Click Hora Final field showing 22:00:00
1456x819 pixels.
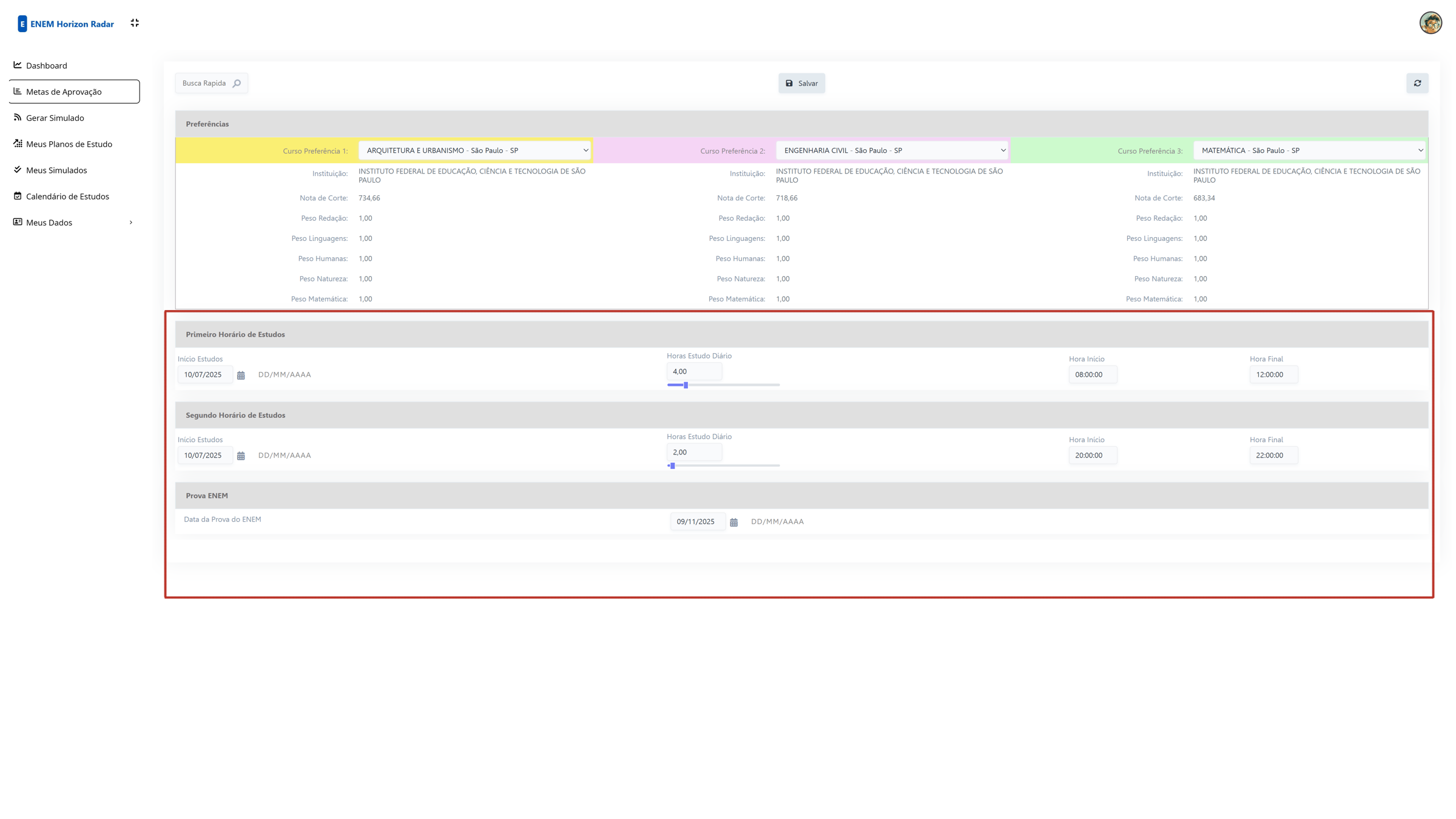[x=1273, y=456]
